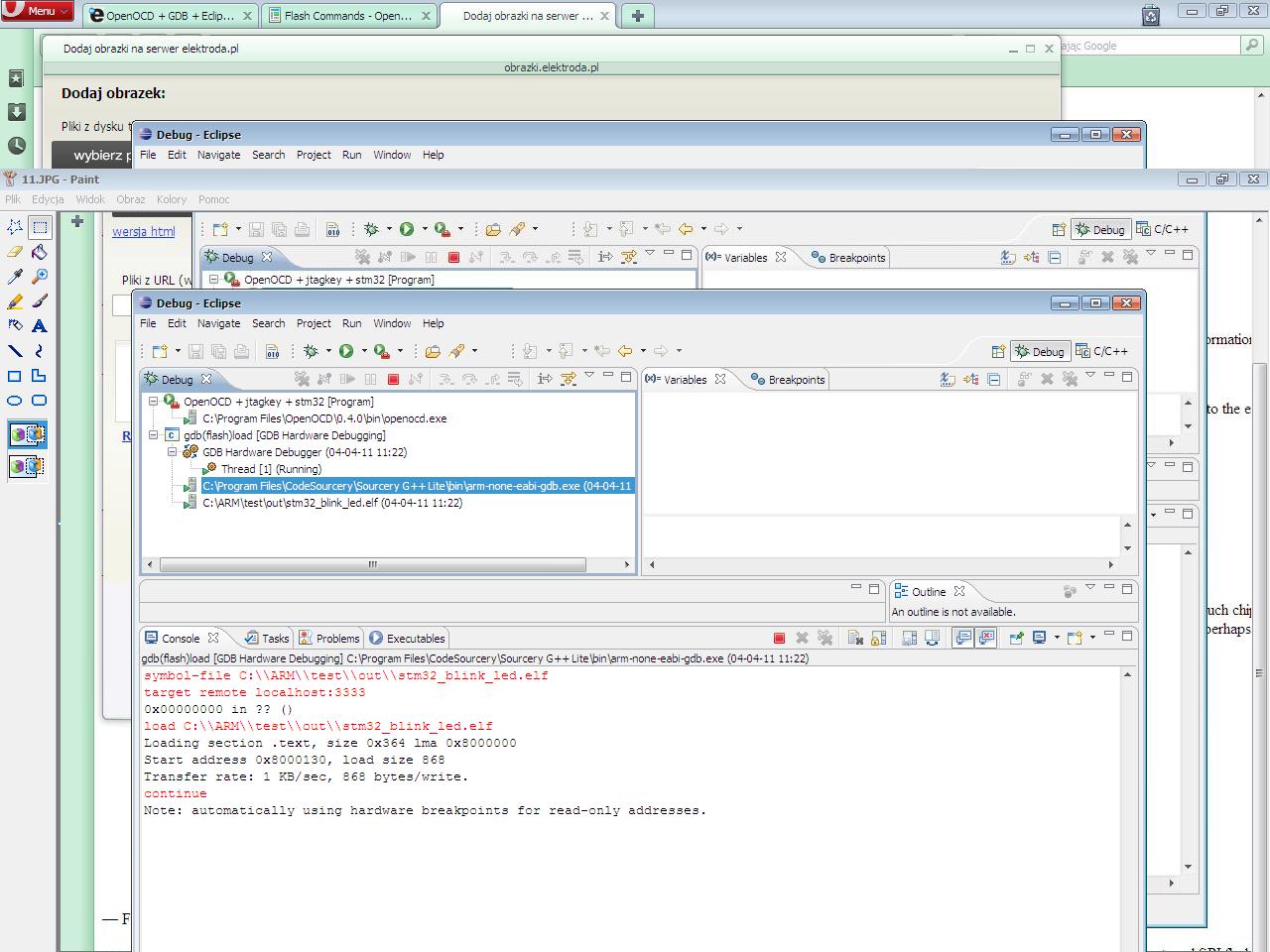The width and height of the screenshot is (1270, 952).
Task: Select opaque selection option in Paint toolbox
Action: (x=27, y=434)
